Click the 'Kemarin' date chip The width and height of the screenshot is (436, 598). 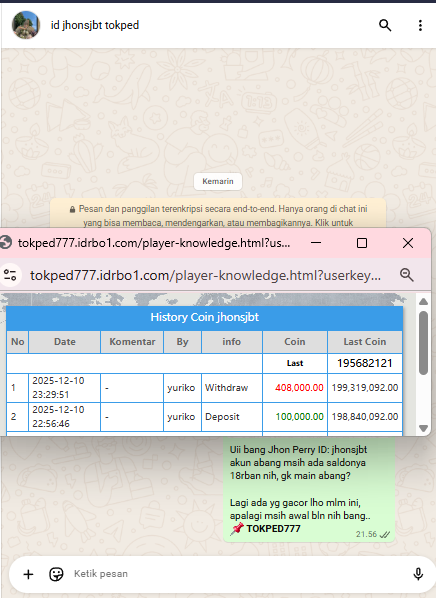(218, 181)
